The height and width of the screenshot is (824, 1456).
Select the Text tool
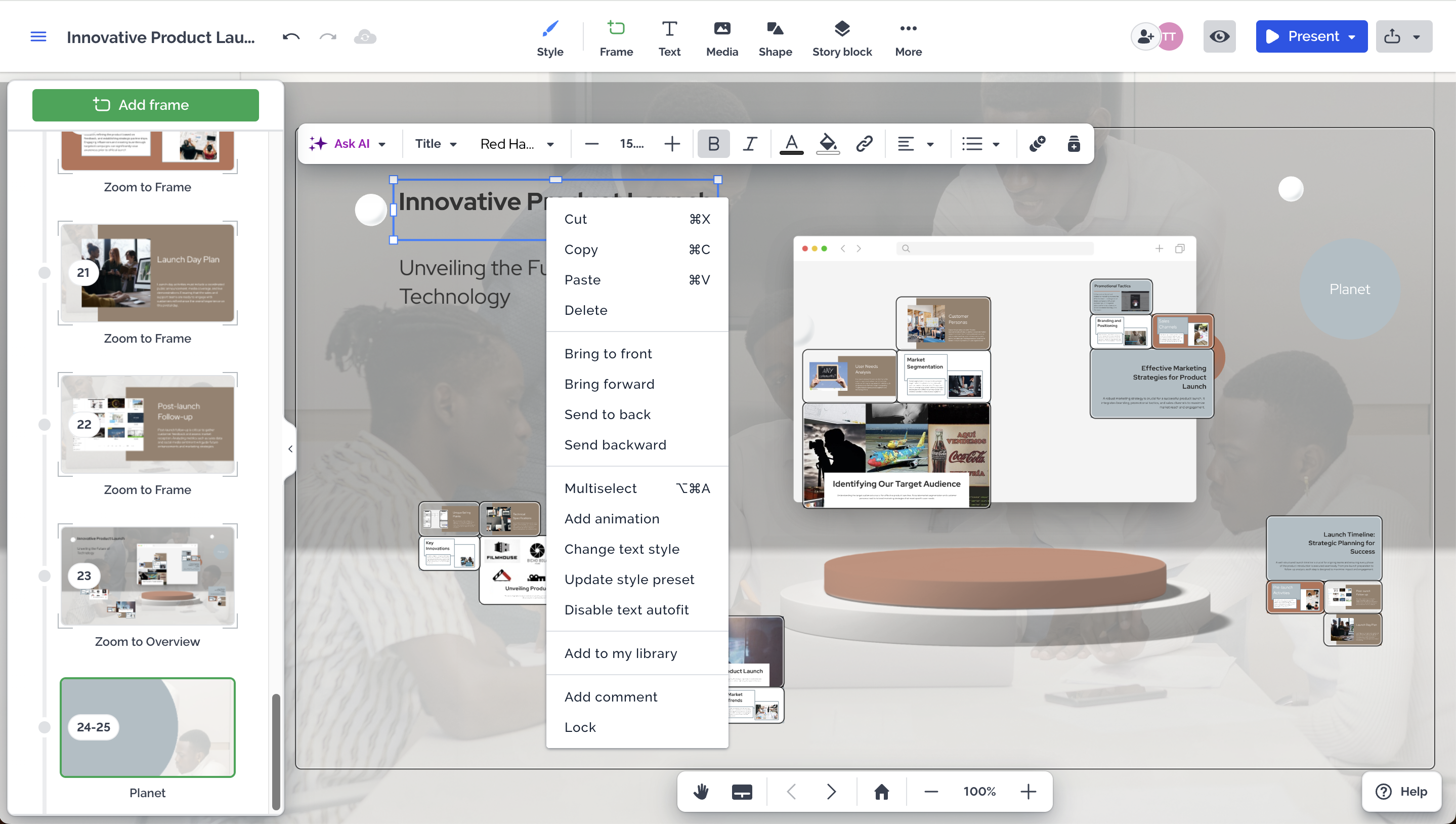669,38
